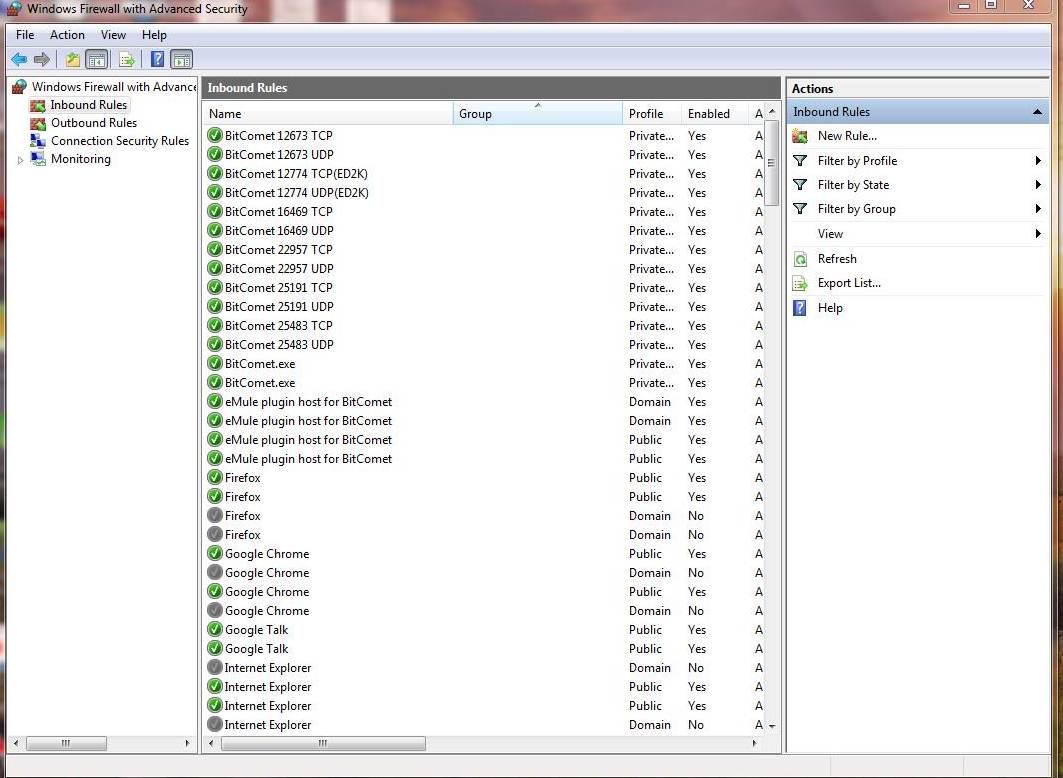Sort by the Profile column header
Image resolution: width=1063 pixels, height=778 pixels.
(x=652, y=114)
